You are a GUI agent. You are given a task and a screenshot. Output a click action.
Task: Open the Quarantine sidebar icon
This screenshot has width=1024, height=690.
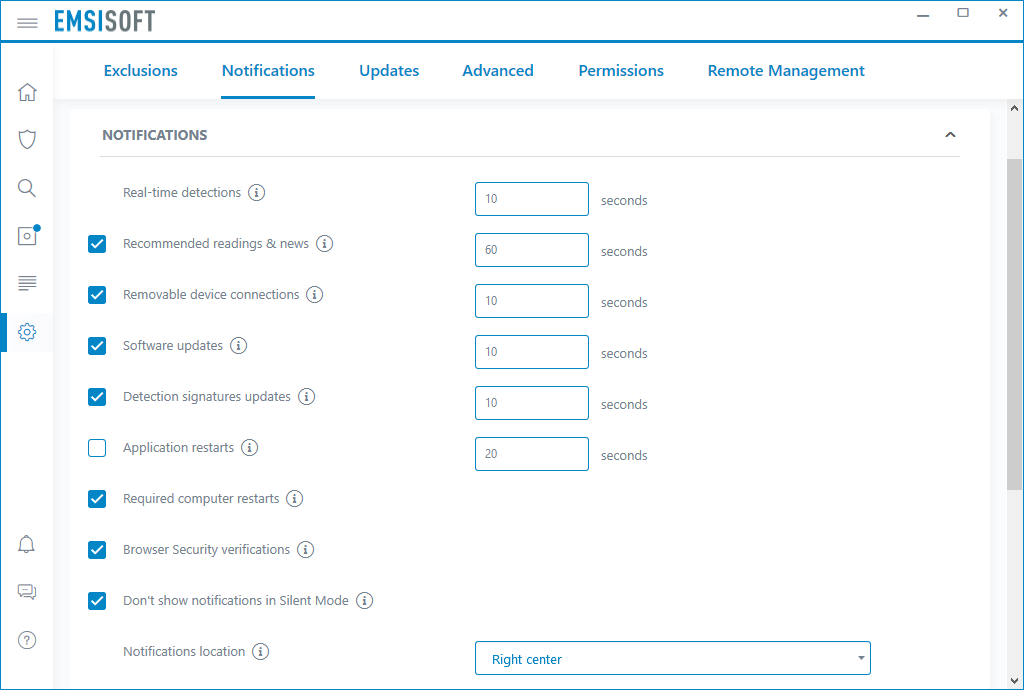(x=27, y=236)
